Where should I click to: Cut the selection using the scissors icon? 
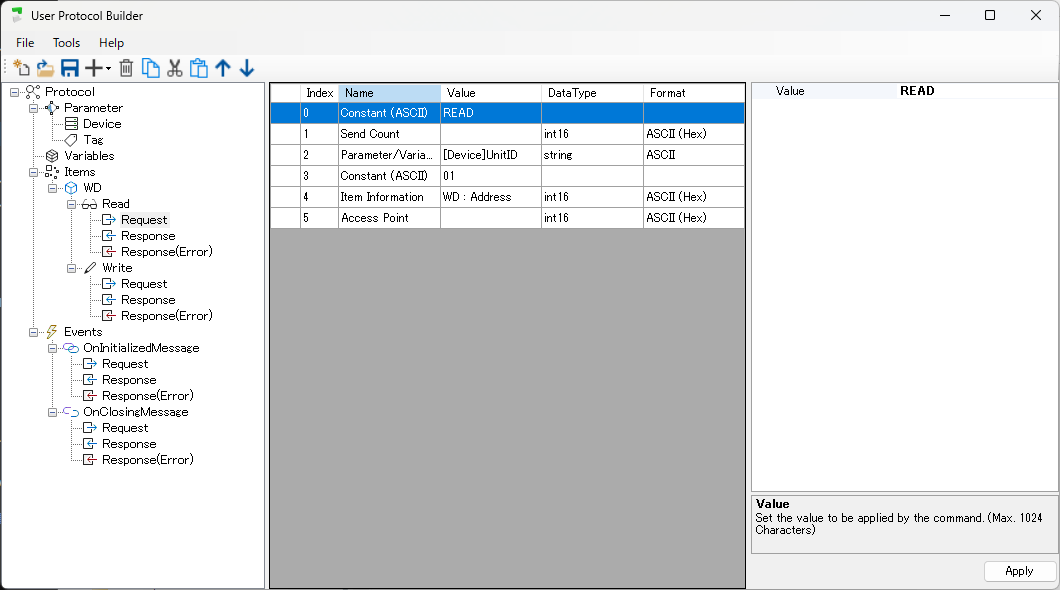[175, 68]
